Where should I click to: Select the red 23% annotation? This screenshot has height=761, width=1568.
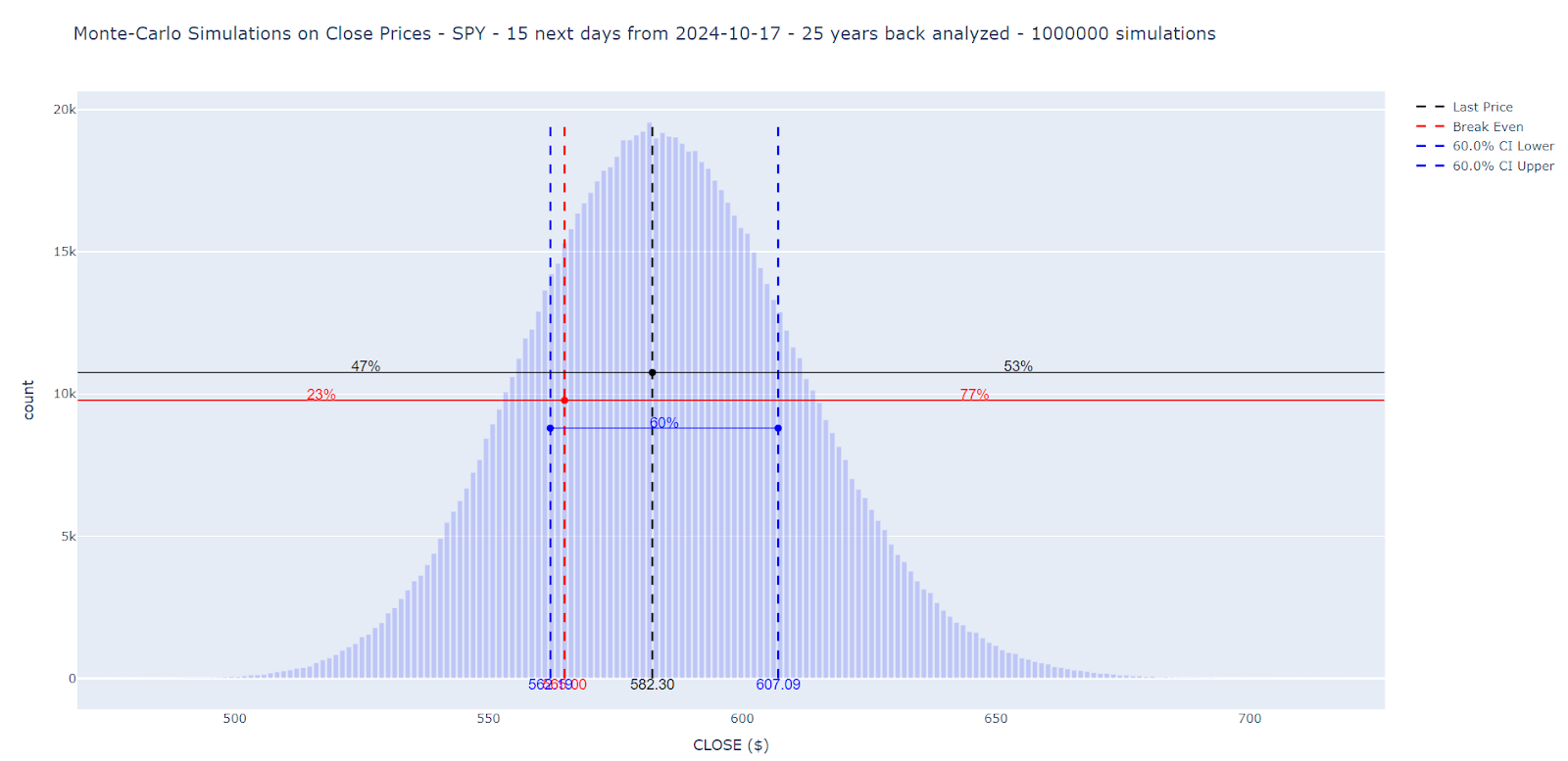coord(321,395)
